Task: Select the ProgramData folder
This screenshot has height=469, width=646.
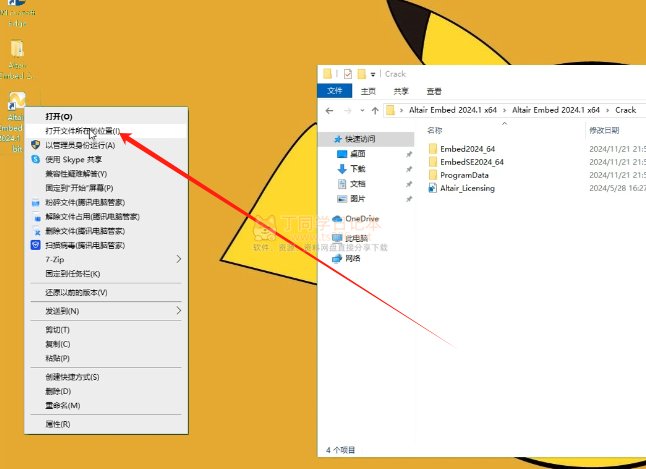Action: click(x=464, y=175)
